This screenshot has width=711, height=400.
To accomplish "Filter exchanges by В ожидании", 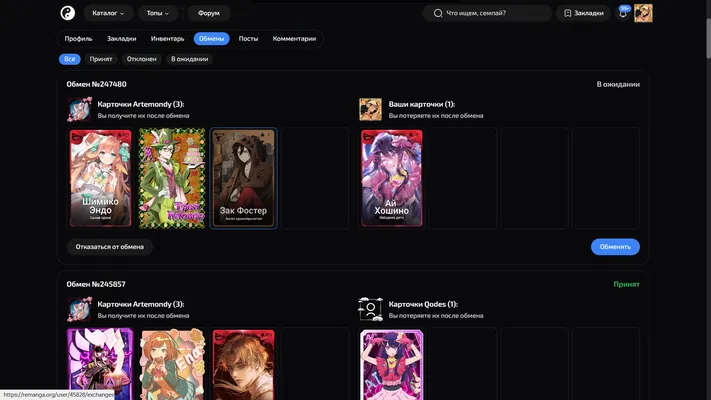I will 190,59.
